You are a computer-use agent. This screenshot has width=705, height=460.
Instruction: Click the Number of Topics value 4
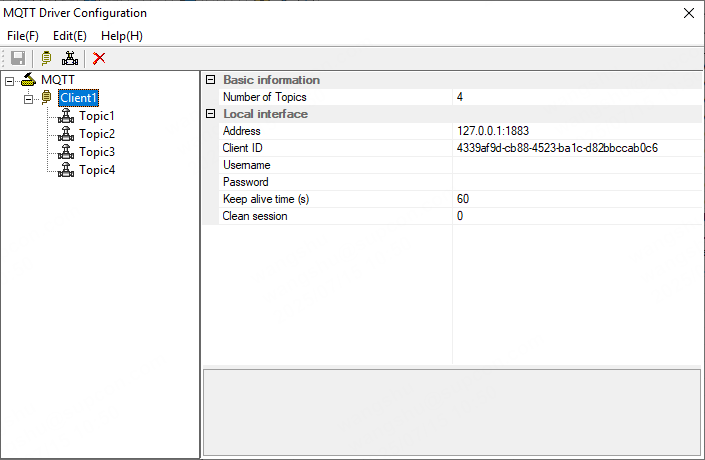pos(577,97)
